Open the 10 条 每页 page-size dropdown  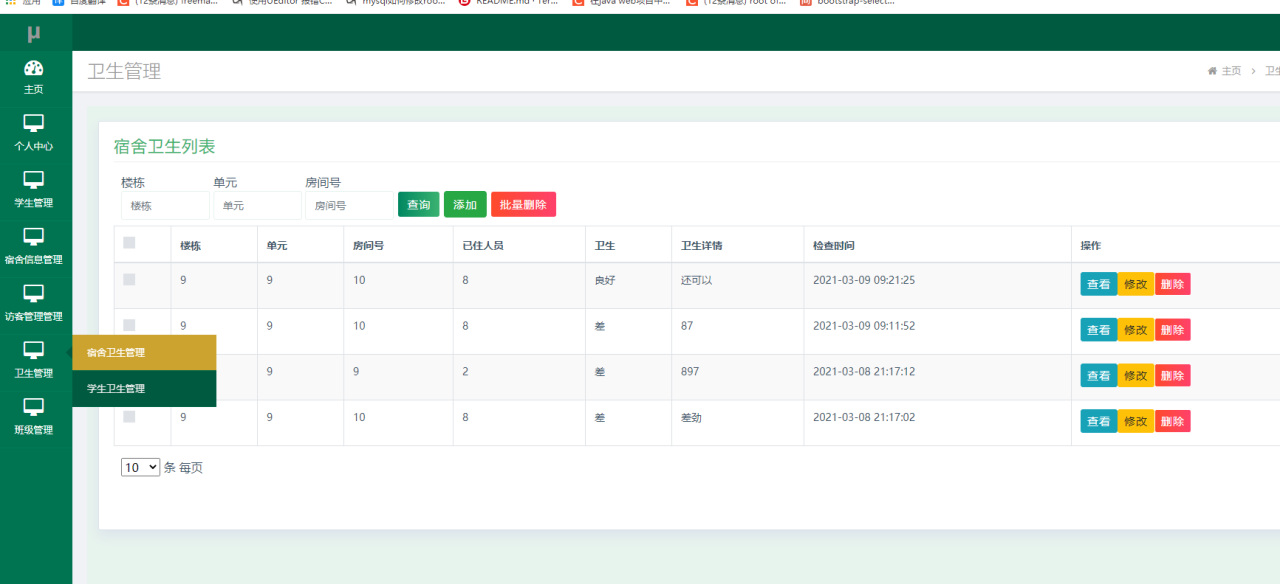(140, 467)
